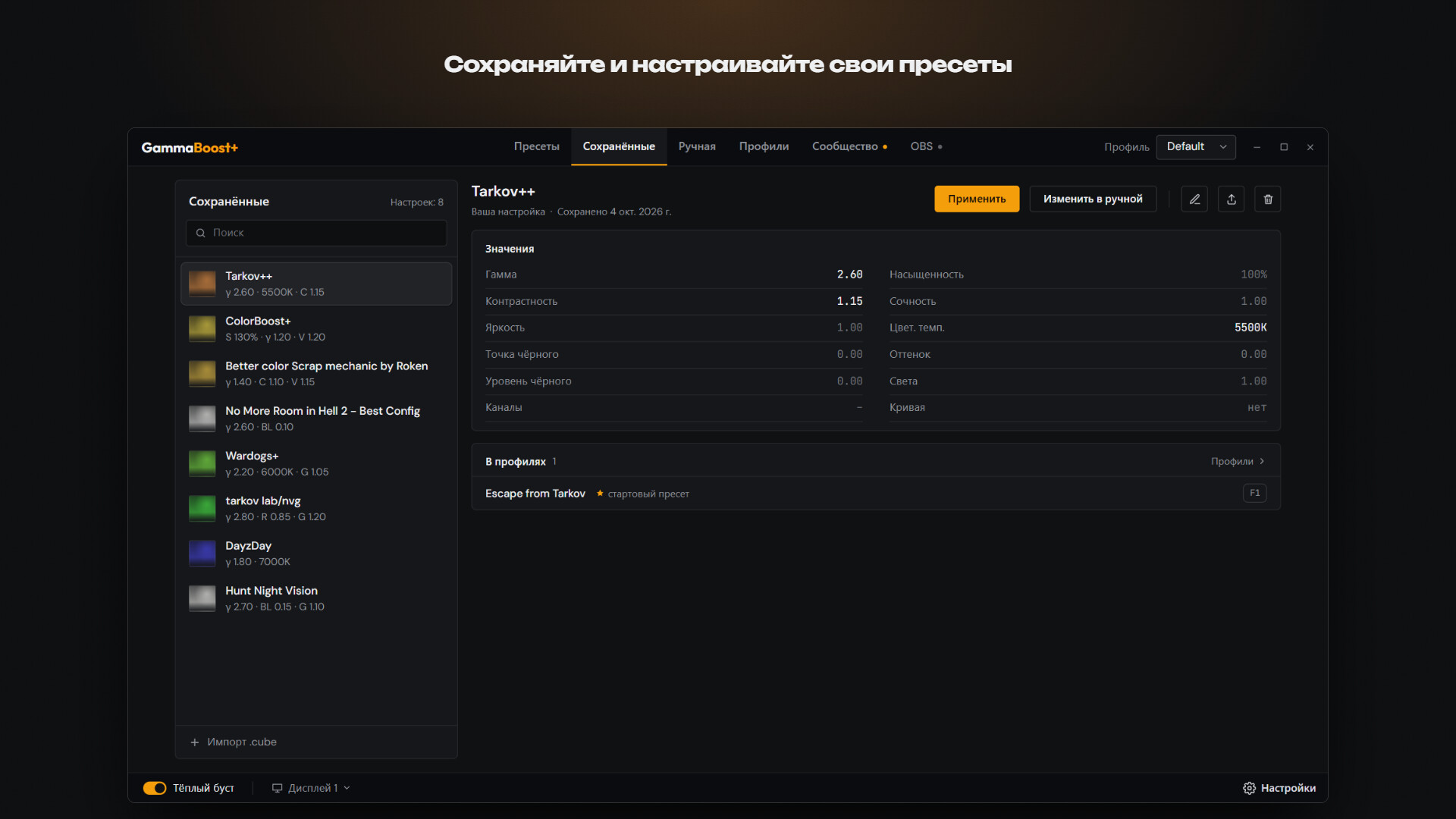Select the Hunt Night Vision preset
The width and height of the screenshot is (1456, 819).
click(316, 598)
